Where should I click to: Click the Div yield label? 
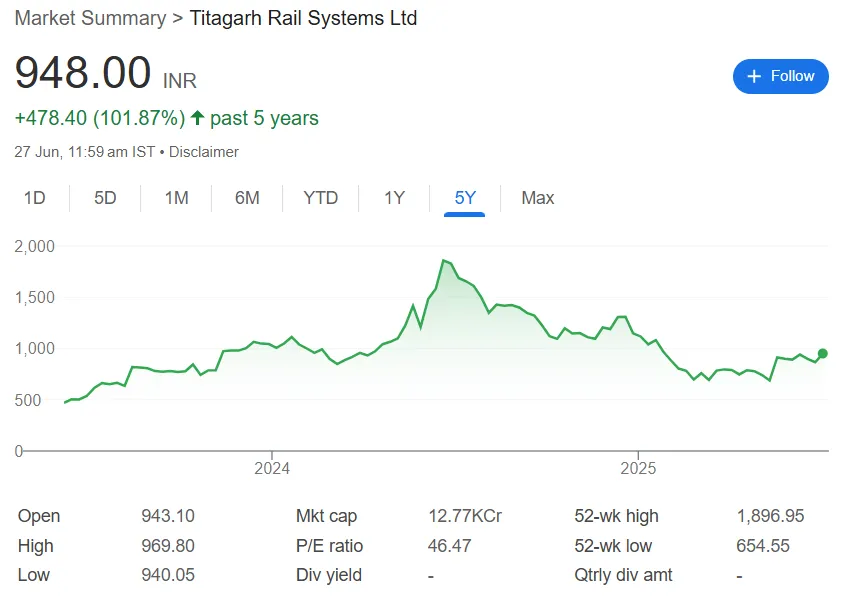(329, 575)
